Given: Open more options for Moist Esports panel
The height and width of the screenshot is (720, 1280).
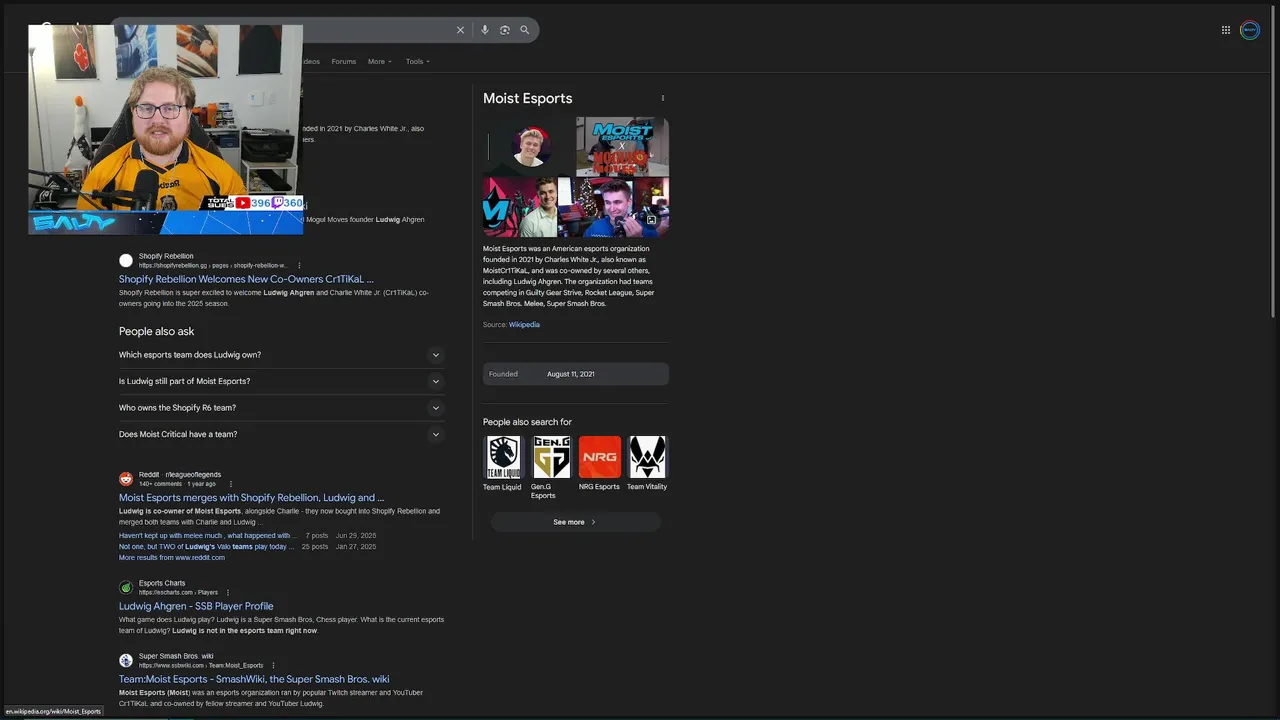Looking at the screenshot, I should [x=663, y=98].
